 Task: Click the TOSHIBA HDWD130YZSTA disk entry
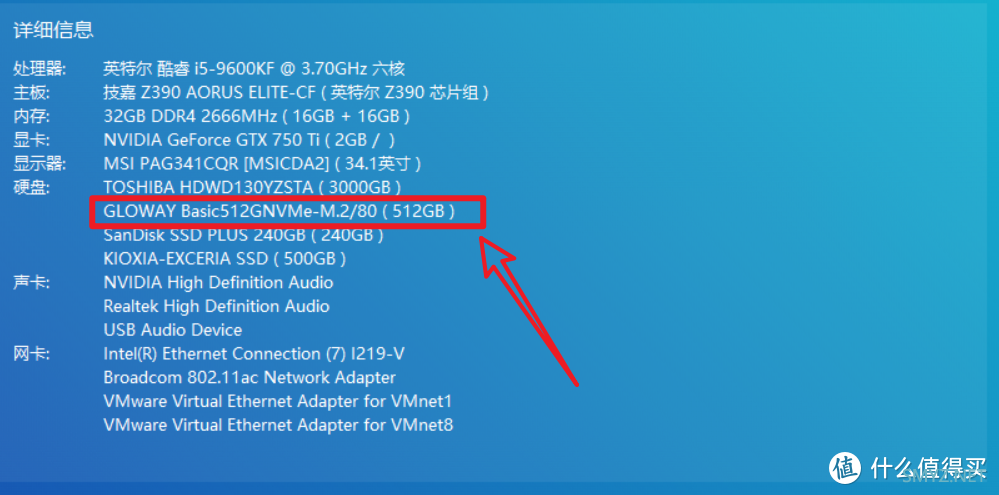(x=252, y=187)
